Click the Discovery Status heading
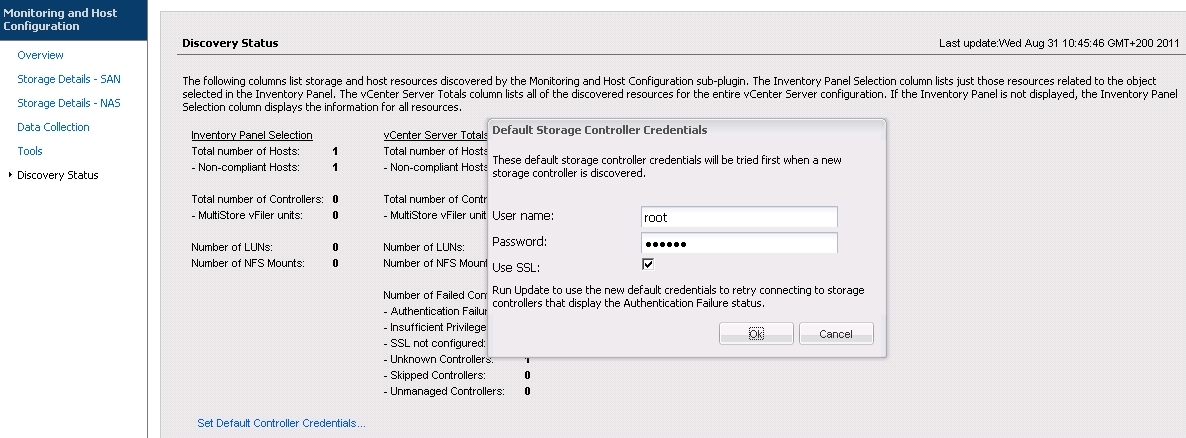 click(x=230, y=43)
